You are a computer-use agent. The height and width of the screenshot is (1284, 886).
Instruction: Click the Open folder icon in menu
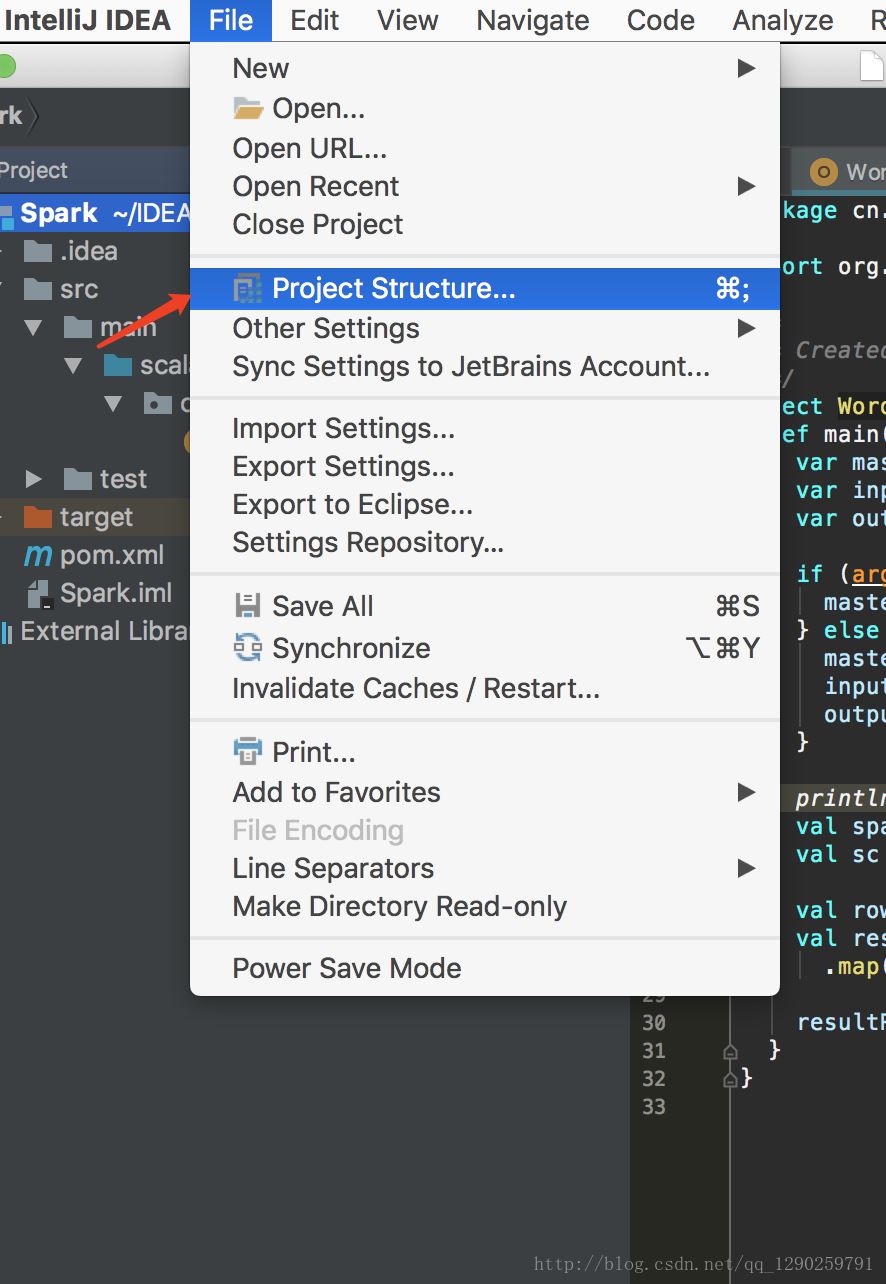click(248, 108)
